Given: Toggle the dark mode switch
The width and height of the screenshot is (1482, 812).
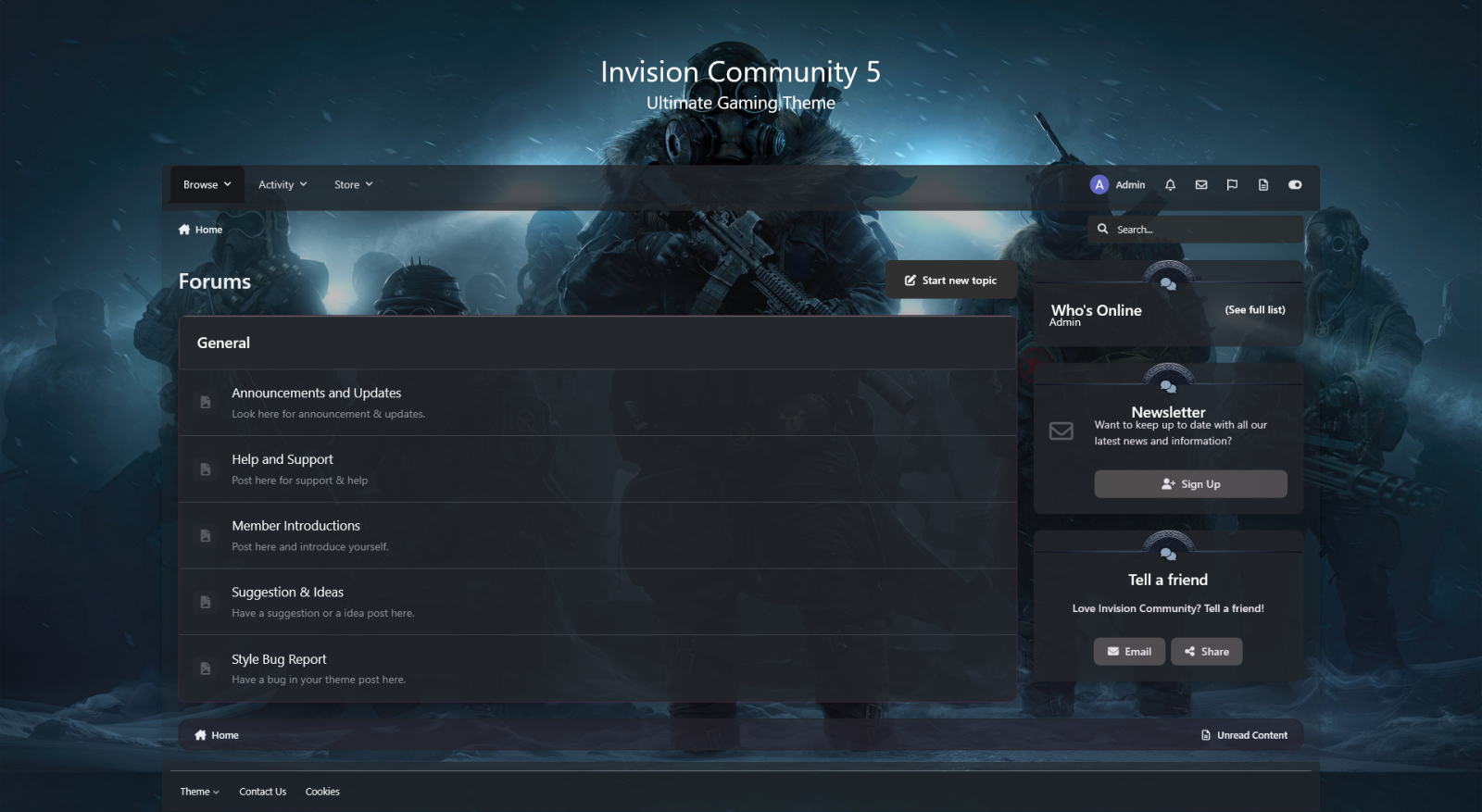Looking at the screenshot, I should [x=1295, y=185].
